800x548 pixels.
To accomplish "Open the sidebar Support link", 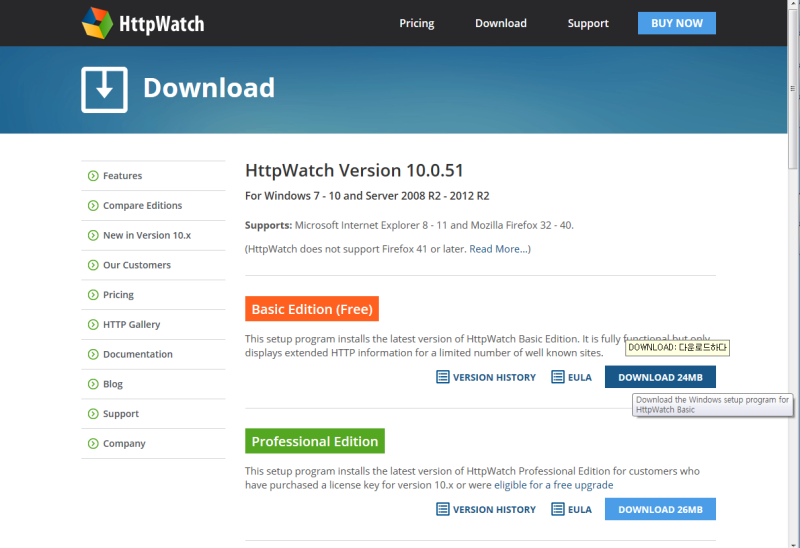I will (x=121, y=414).
